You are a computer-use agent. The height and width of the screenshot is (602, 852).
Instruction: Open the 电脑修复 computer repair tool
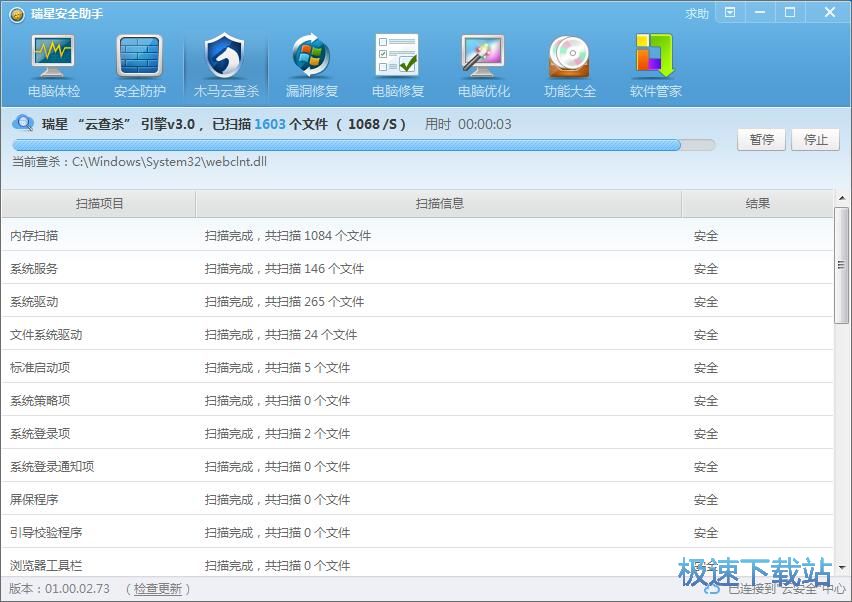click(397, 63)
